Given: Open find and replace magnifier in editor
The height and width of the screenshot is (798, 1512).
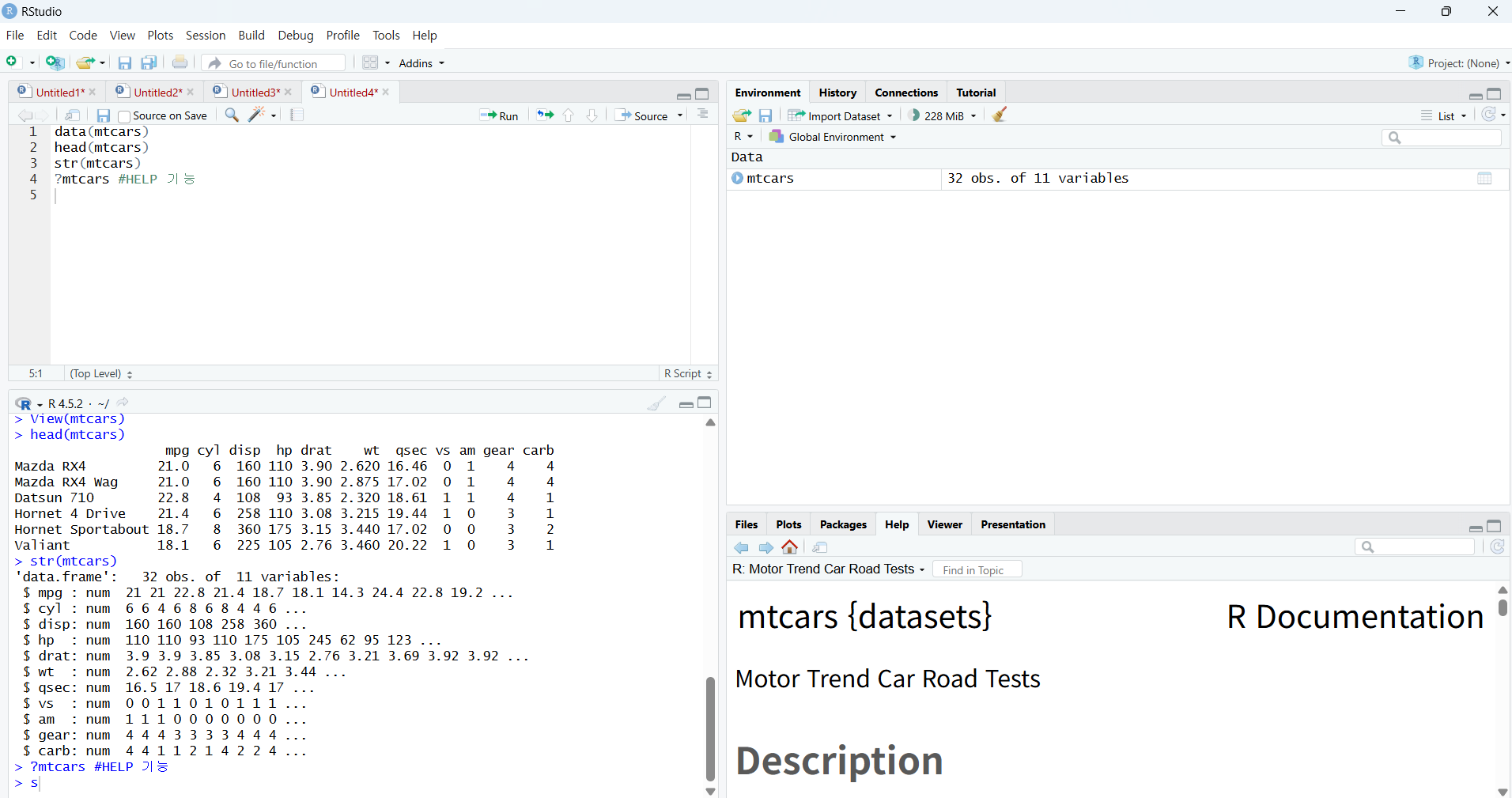Looking at the screenshot, I should (x=232, y=115).
